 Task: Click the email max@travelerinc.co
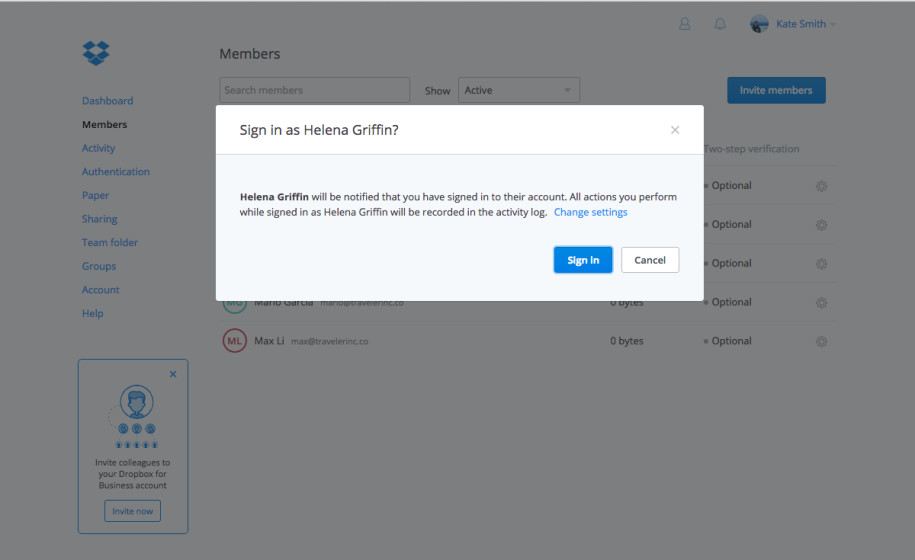coord(330,341)
